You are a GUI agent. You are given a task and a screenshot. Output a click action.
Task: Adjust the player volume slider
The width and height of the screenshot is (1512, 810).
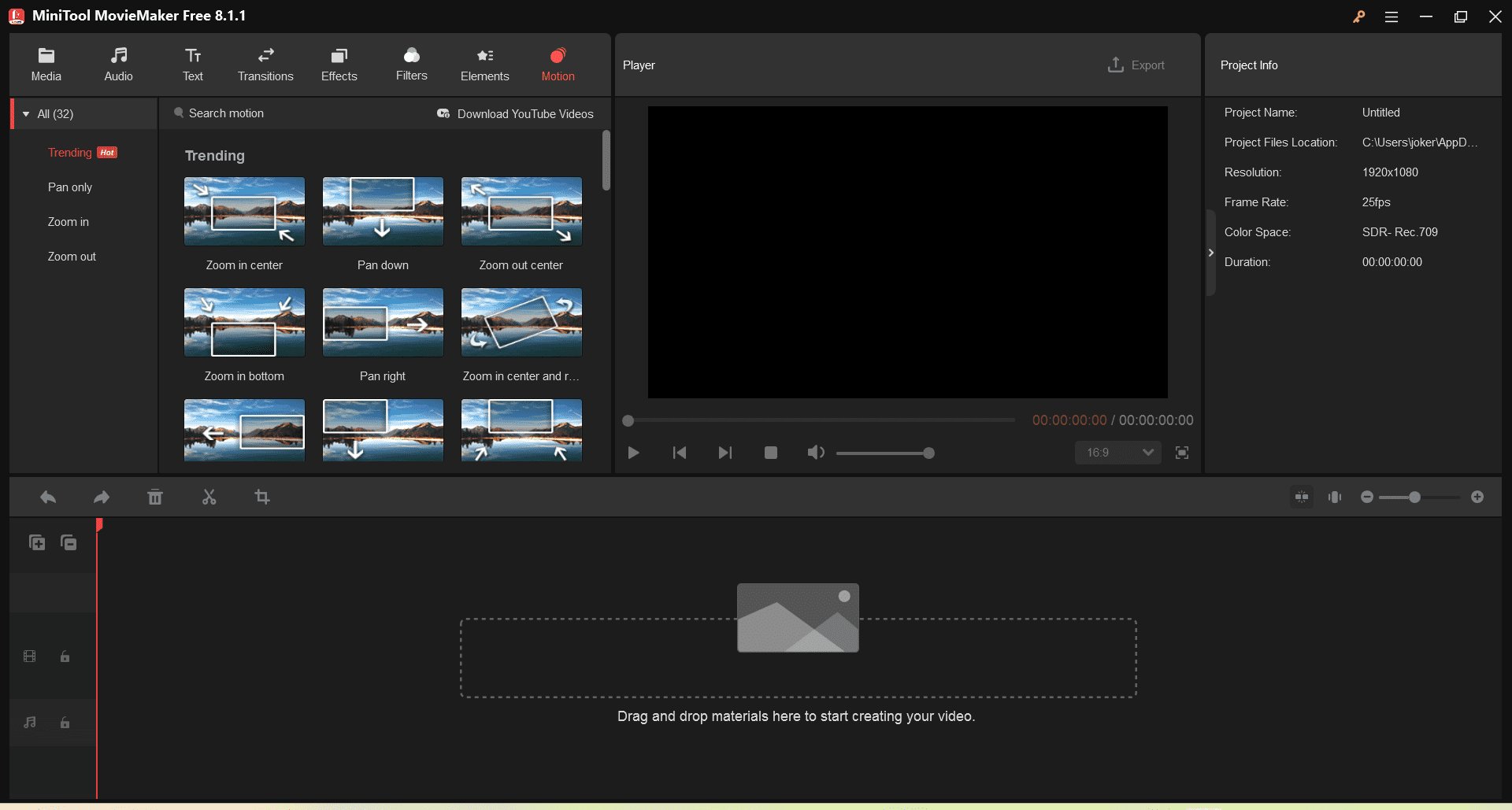click(884, 453)
